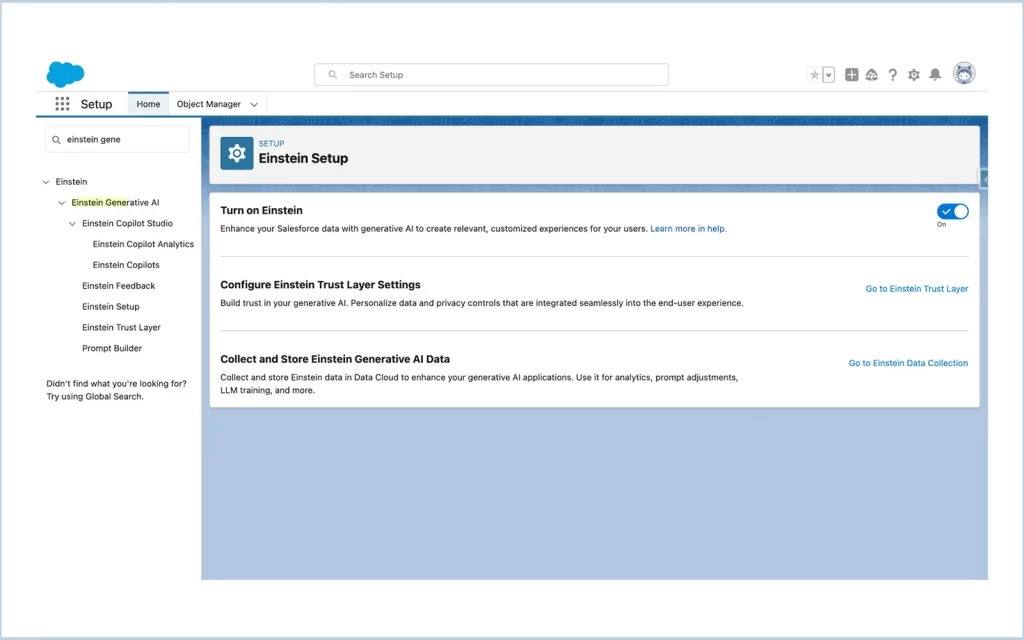The image size is (1024, 640).
Task: Open the App Launcher grid icon
Action: coord(62,104)
